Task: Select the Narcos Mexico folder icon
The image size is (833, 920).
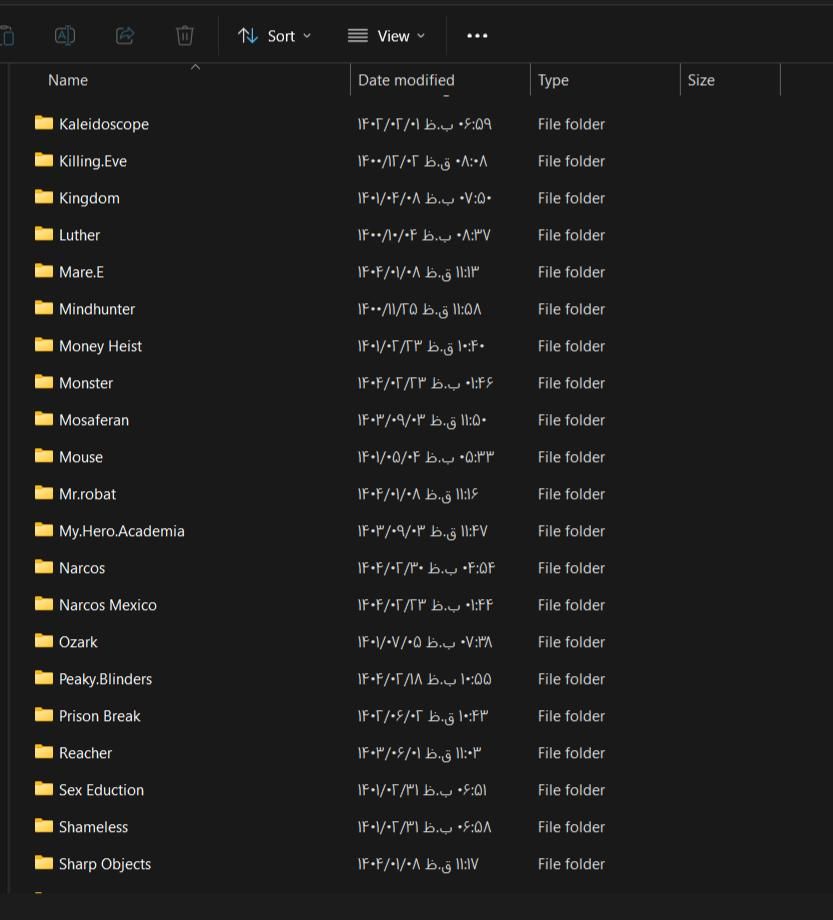Action: point(44,603)
